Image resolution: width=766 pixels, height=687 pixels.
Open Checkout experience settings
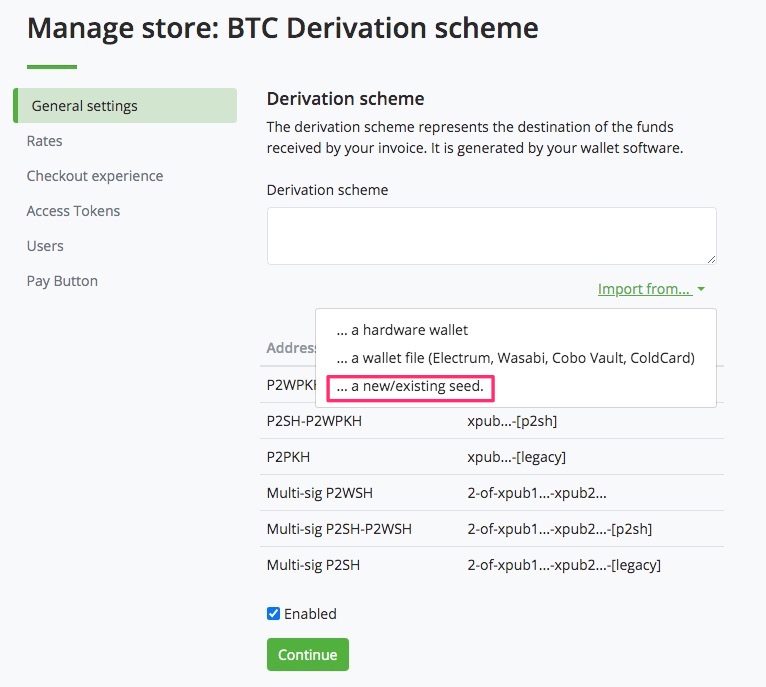[x=95, y=176]
